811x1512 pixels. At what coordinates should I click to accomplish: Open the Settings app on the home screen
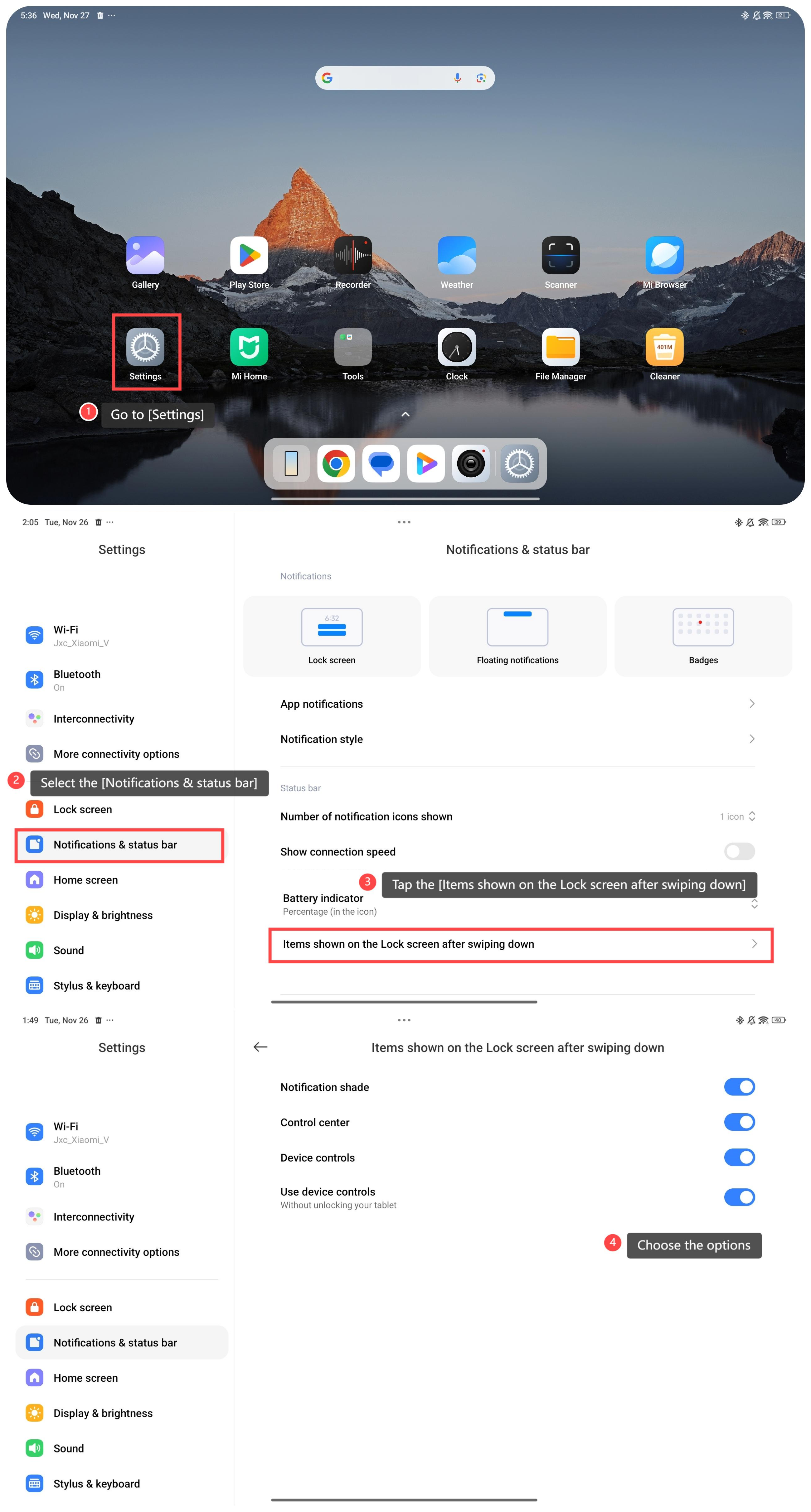click(145, 347)
